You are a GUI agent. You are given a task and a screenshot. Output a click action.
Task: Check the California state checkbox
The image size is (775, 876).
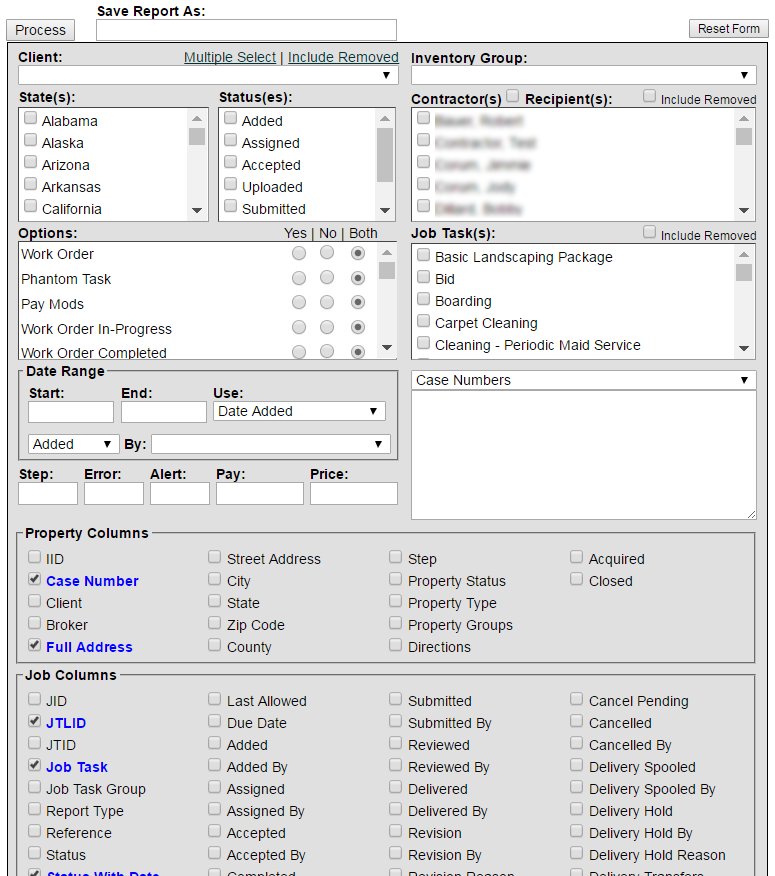coord(31,206)
